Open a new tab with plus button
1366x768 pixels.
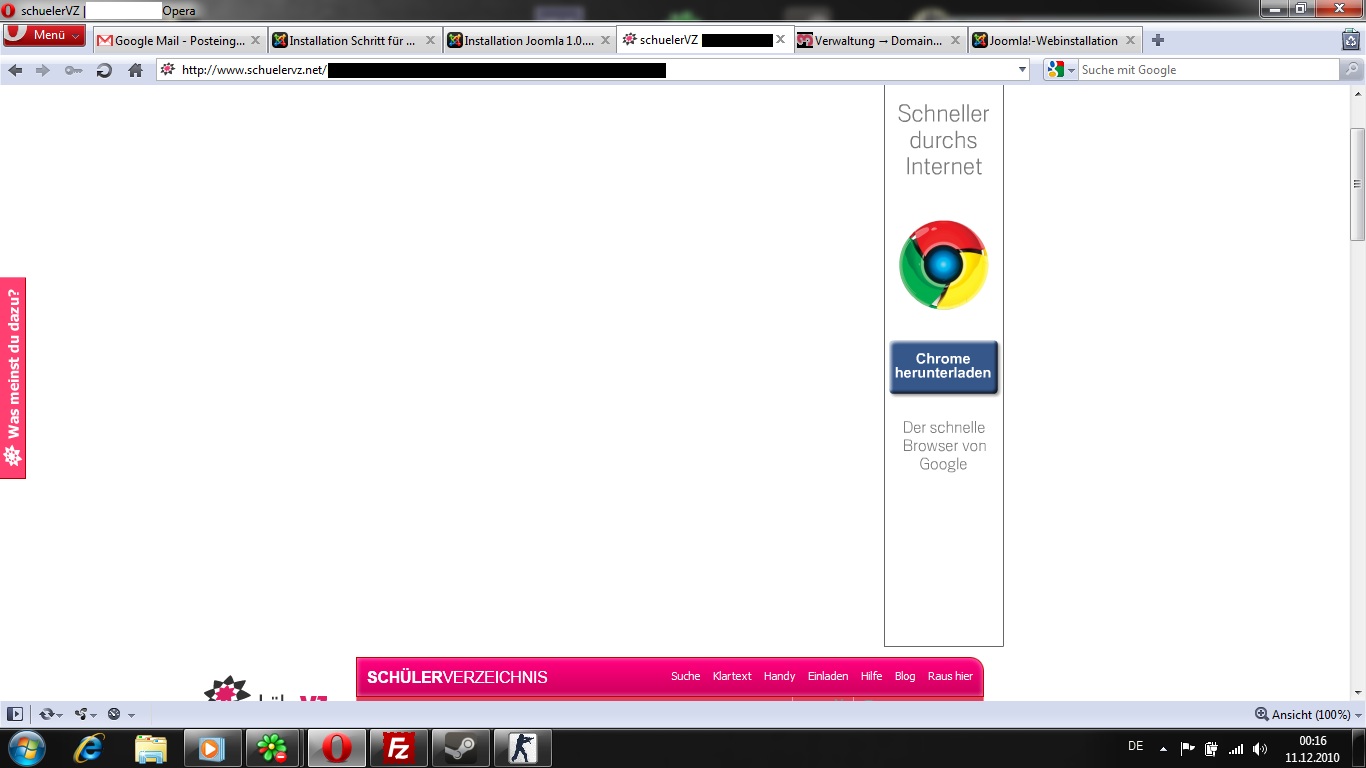pos(1158,40)
